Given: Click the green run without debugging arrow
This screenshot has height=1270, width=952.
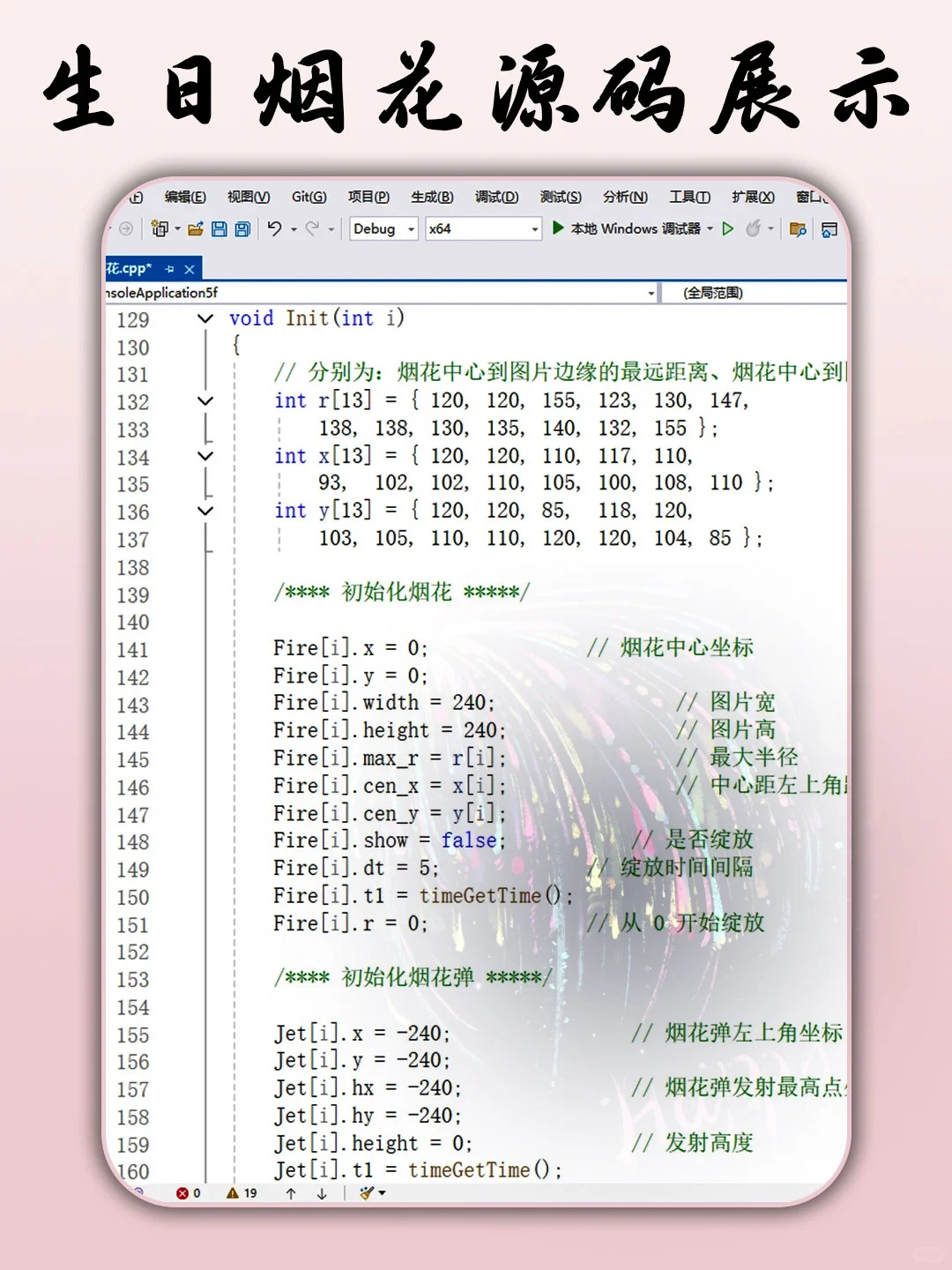Looking at the screenshot, I should tap(728, 228).
